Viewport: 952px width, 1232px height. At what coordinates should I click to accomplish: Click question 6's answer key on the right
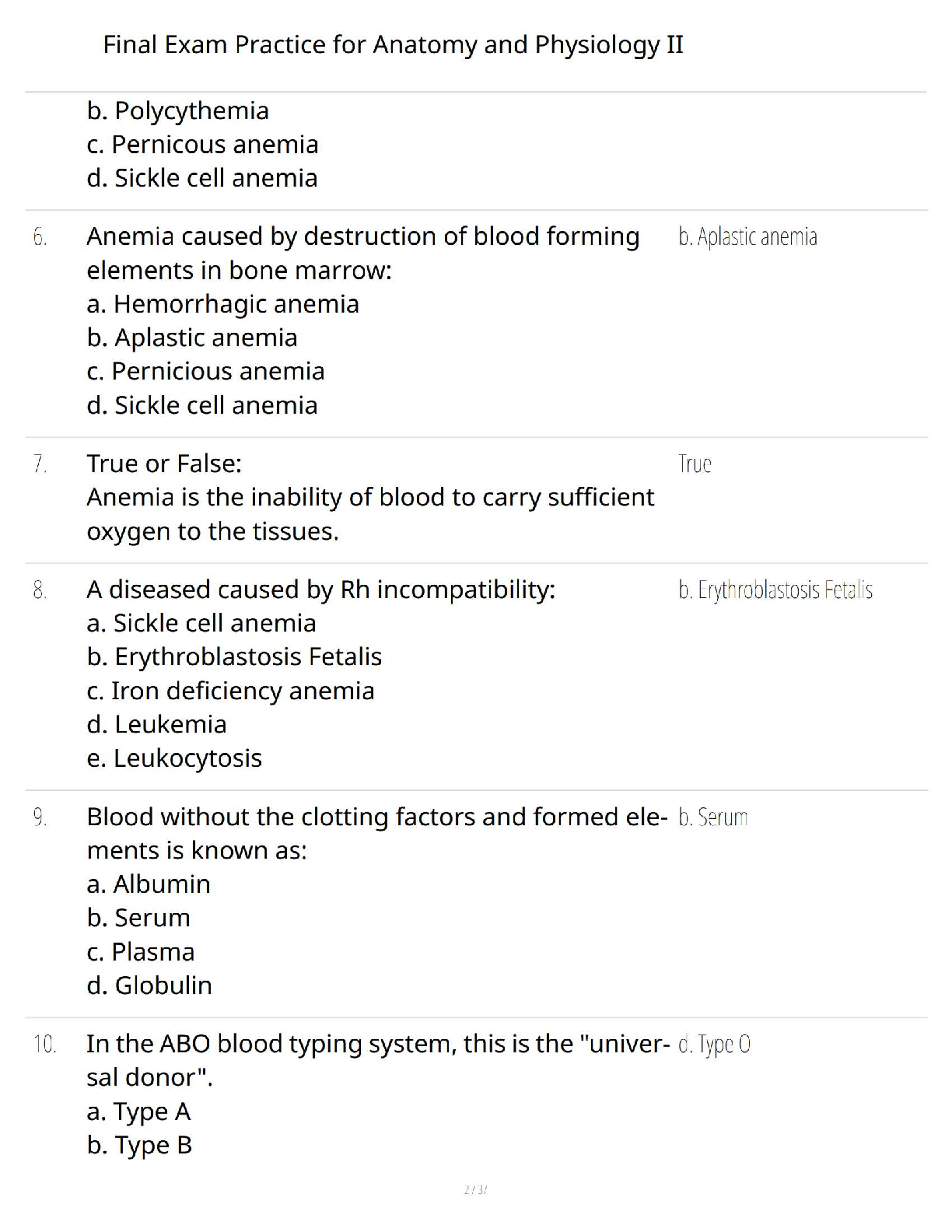[747, 237]
